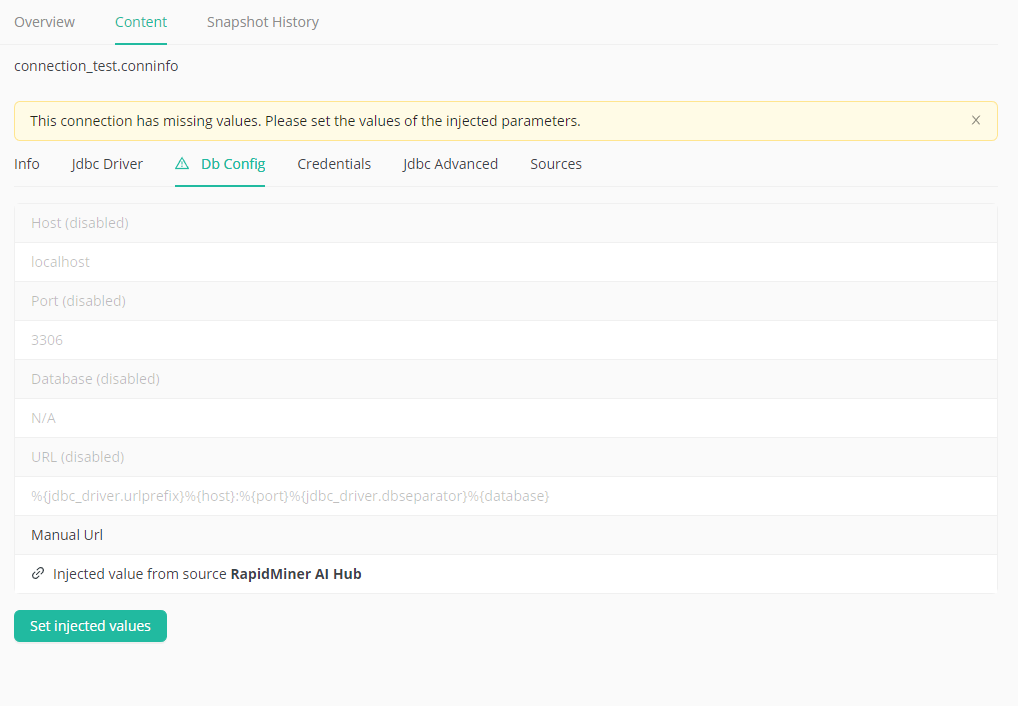Go to the Info connection tab

(27, 164)
